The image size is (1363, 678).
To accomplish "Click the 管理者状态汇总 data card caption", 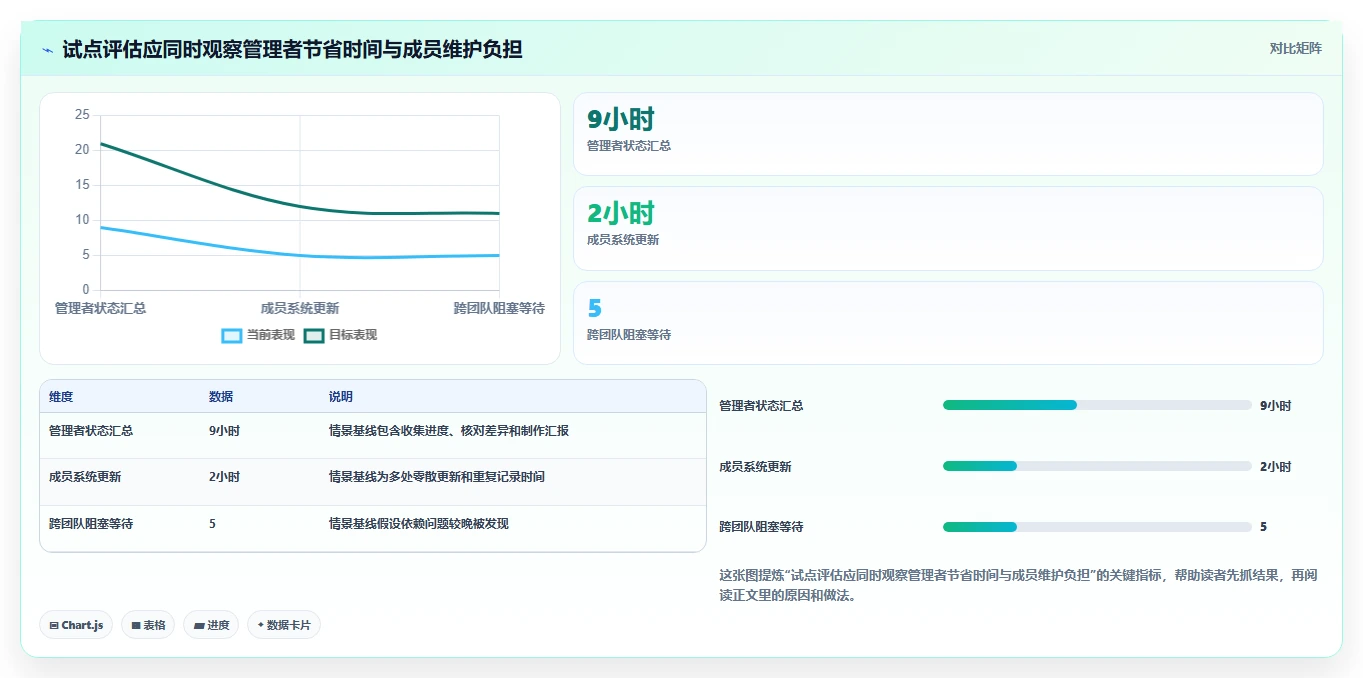I will coord(629,146).
